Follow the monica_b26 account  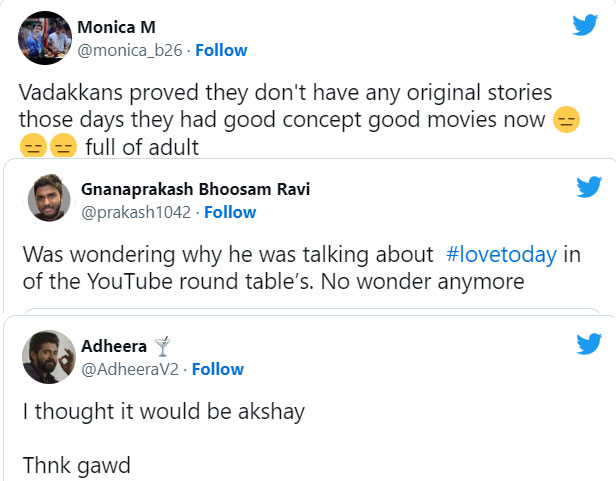point(221,50)
